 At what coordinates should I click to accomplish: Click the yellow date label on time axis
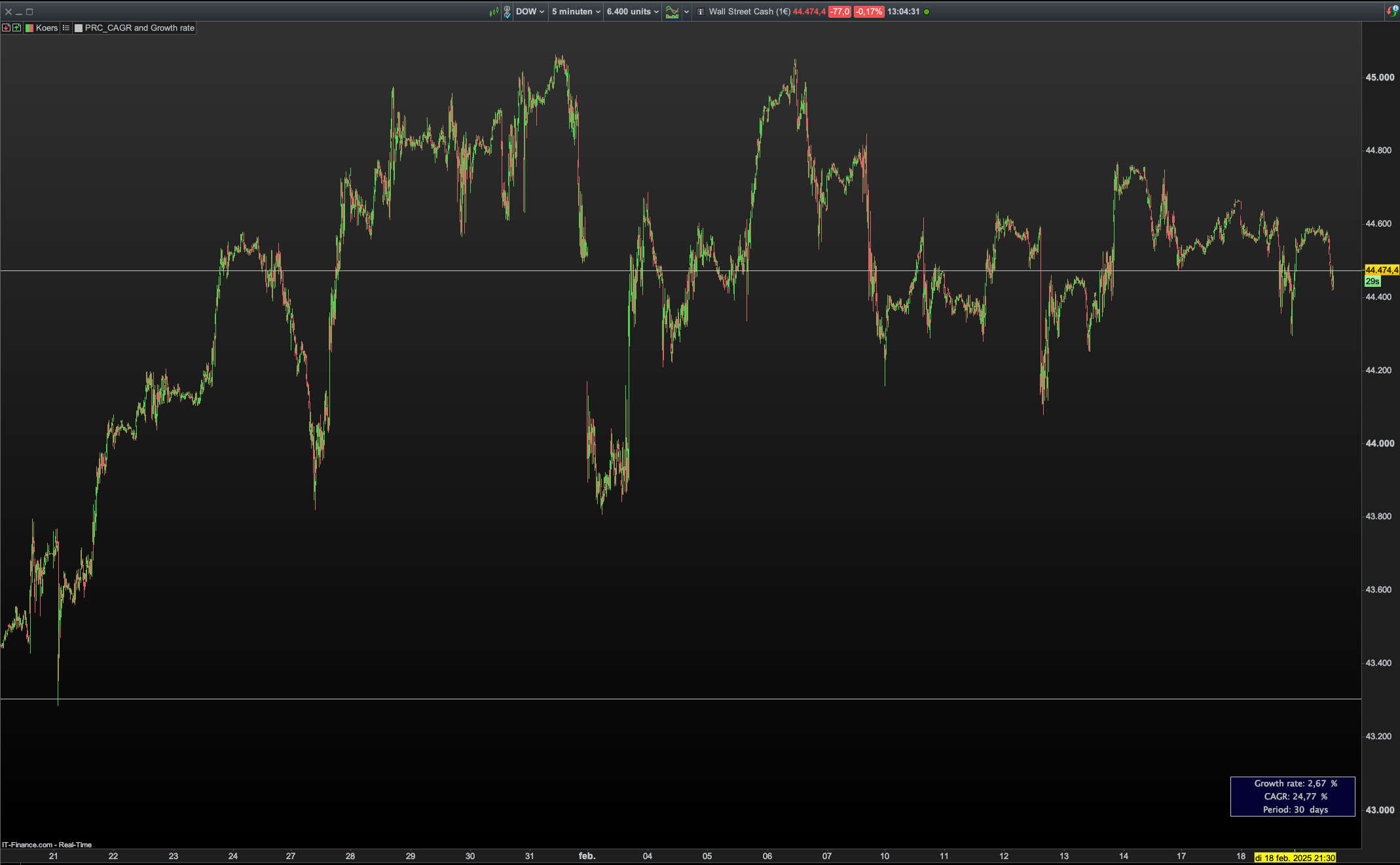pos(1295,858)
